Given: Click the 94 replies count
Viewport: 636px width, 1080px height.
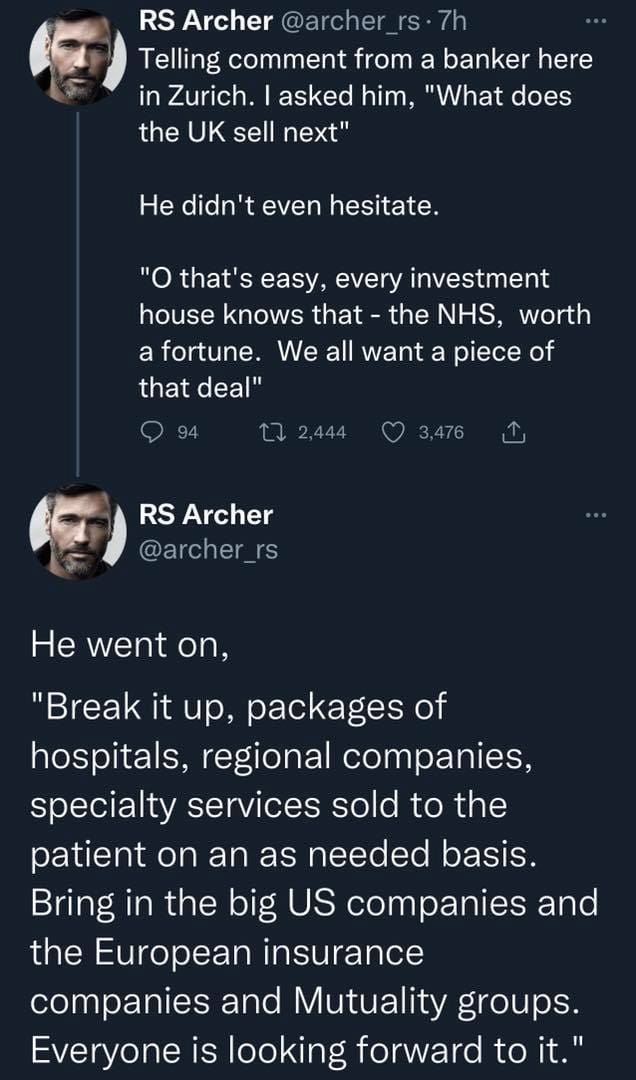Looking at the screenshot, I should (x=185, y=432).
